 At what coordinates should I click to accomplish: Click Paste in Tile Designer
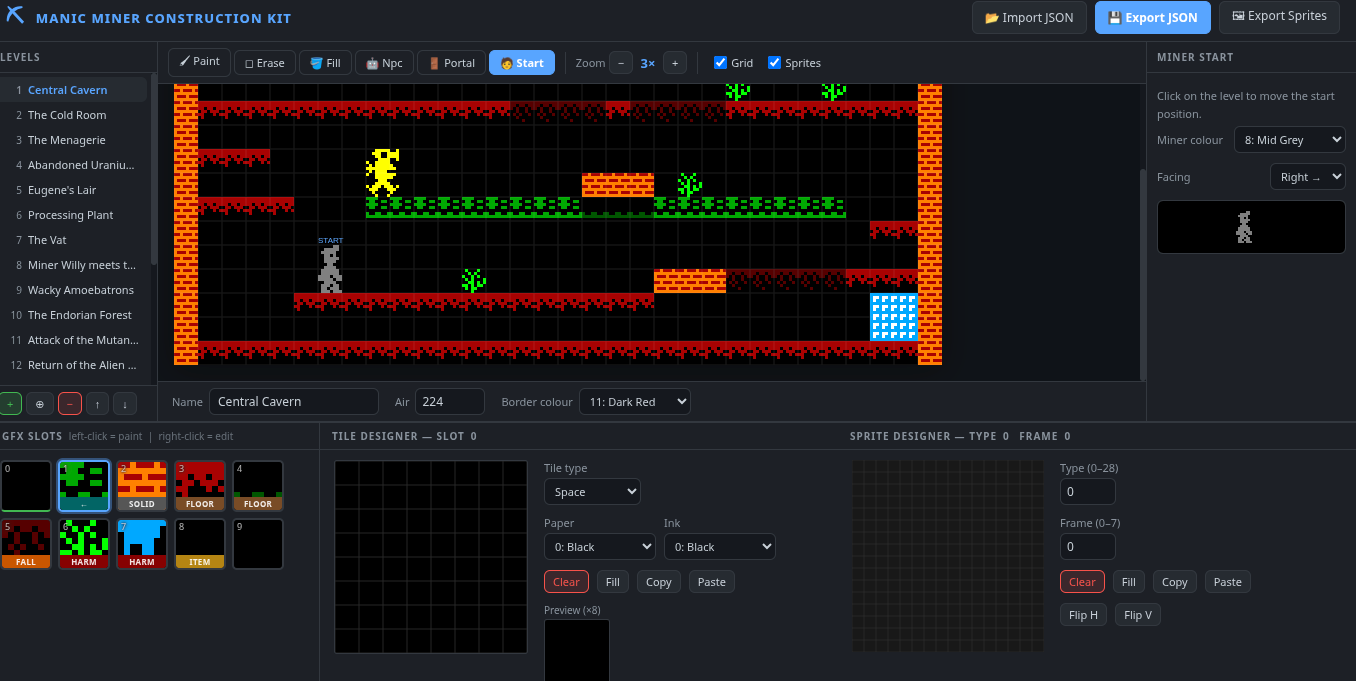[712, 582]
